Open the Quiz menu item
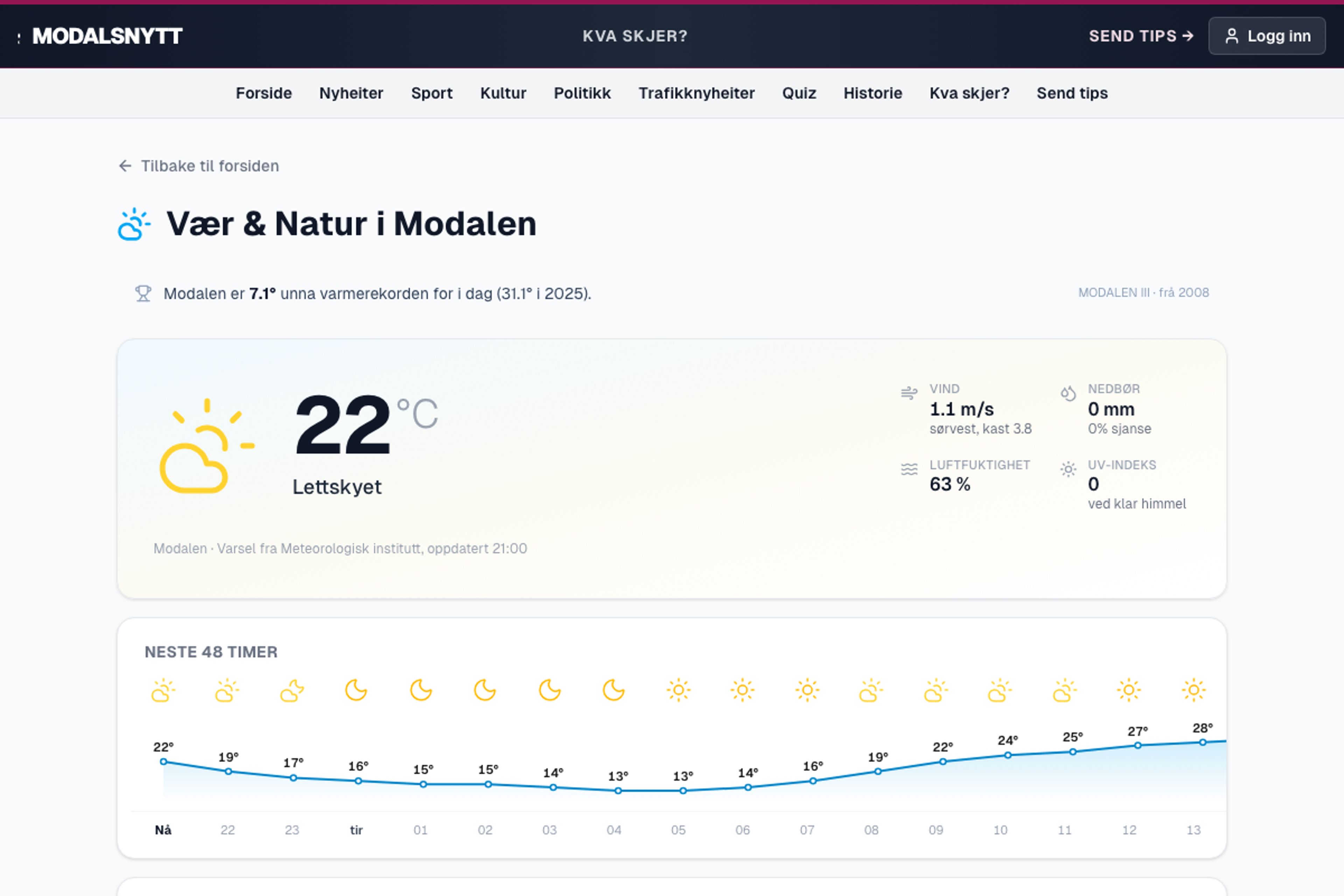Viewport: 1344px width, 896px height. tap(799, 93)
